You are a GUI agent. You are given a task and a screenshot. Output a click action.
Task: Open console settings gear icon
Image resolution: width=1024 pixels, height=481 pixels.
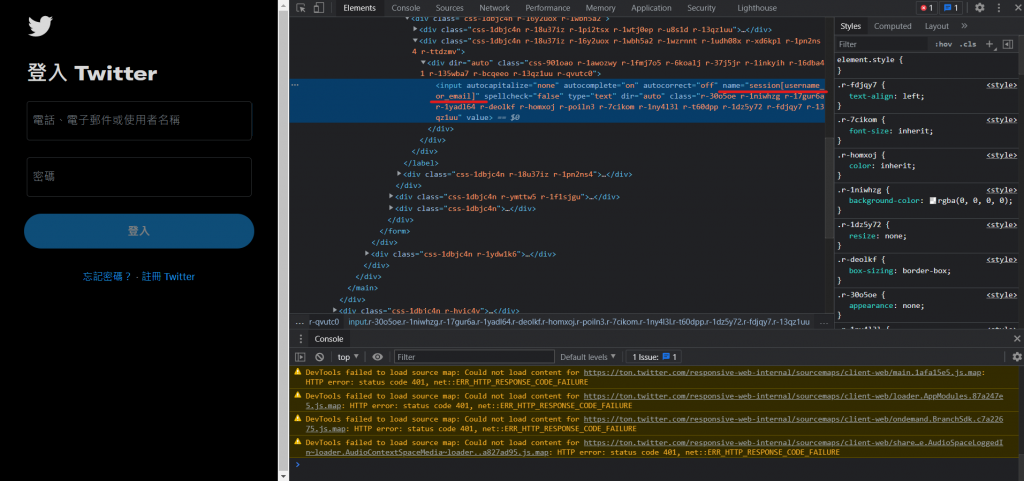[x=1016, y=357]
